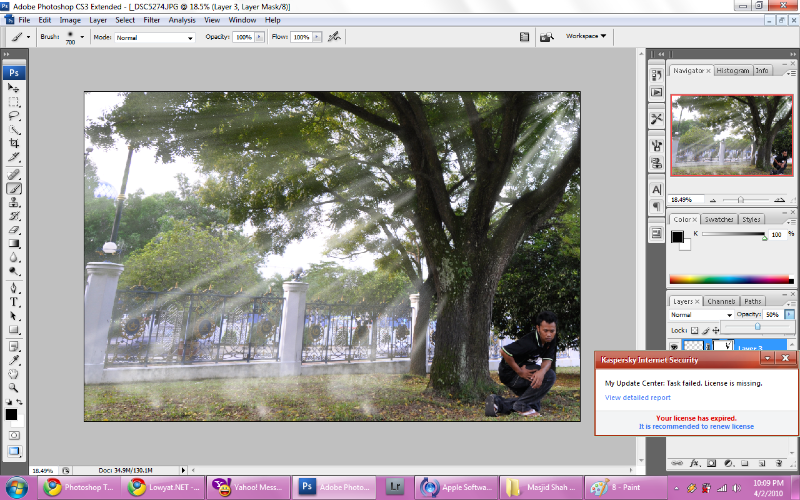Open the brush Mode dropdown
The width and height of the screenshot is (800, 500).
coord(155,37)
